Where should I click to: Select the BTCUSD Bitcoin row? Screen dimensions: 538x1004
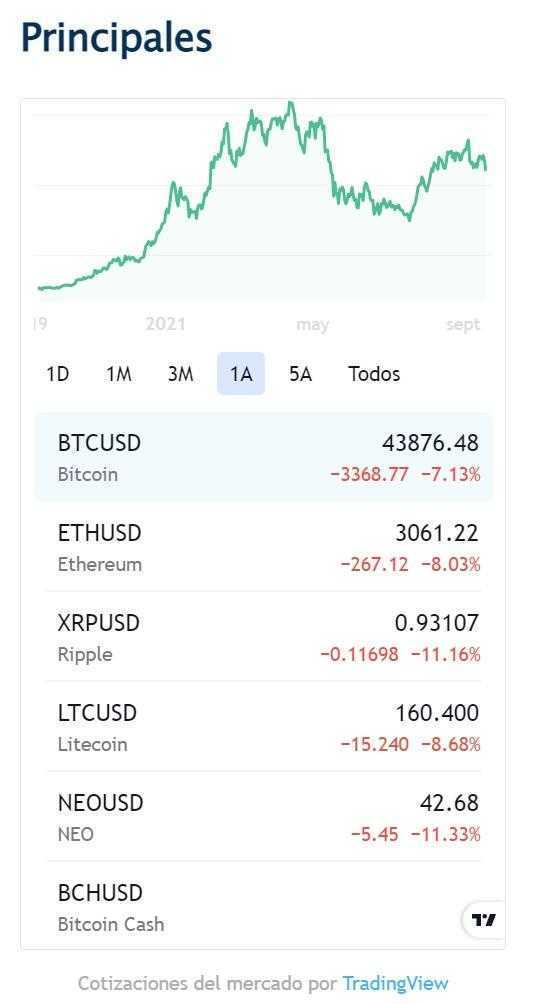point(263,457)
